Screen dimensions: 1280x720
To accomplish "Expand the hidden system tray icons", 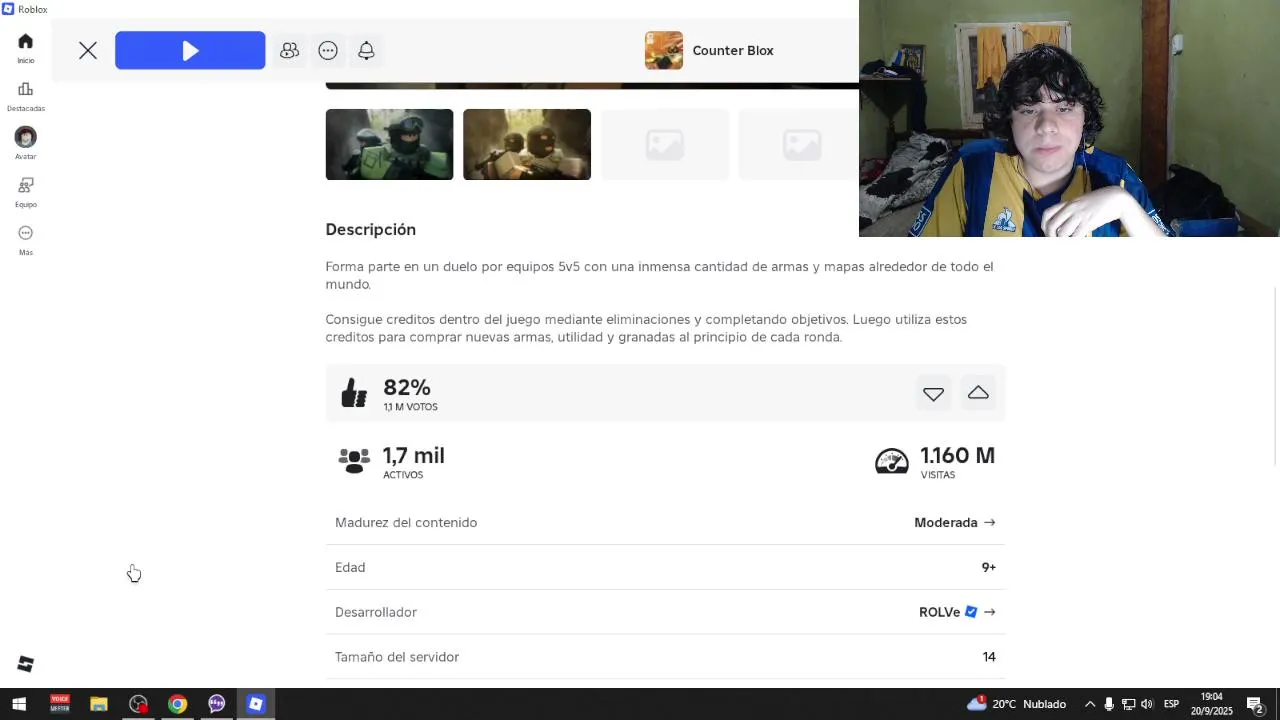I will [1090, 704].
